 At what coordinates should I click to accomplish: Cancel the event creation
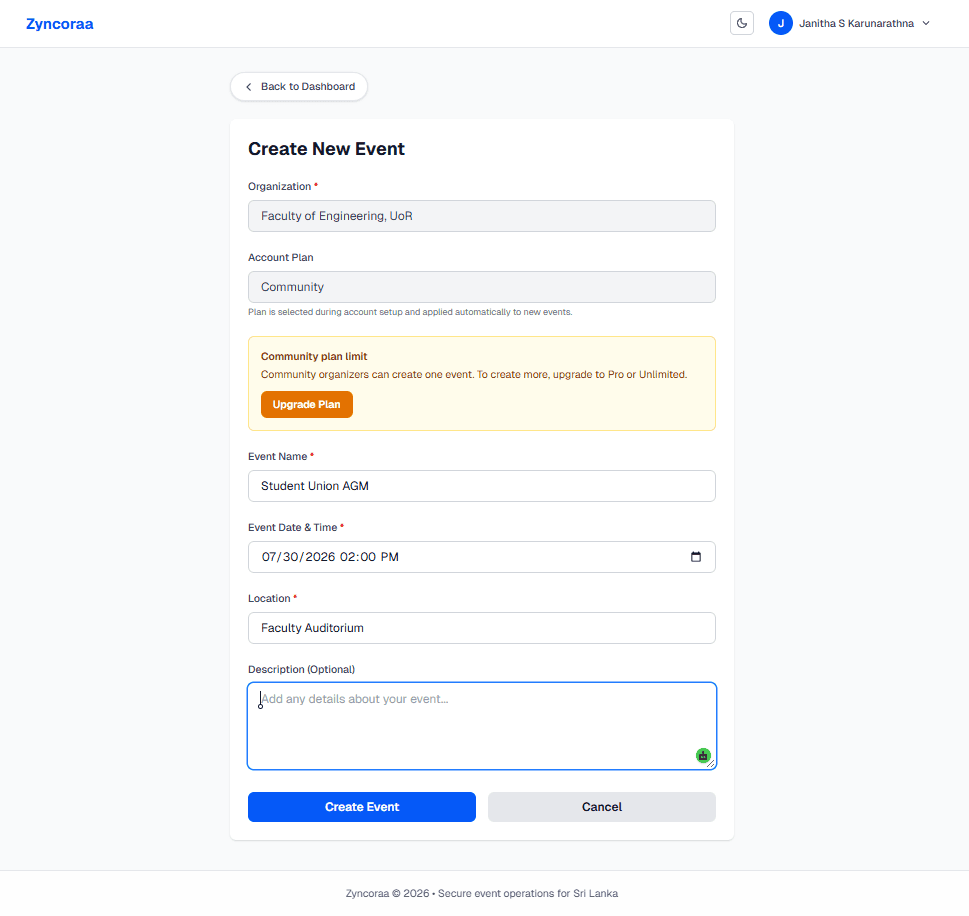601,807
